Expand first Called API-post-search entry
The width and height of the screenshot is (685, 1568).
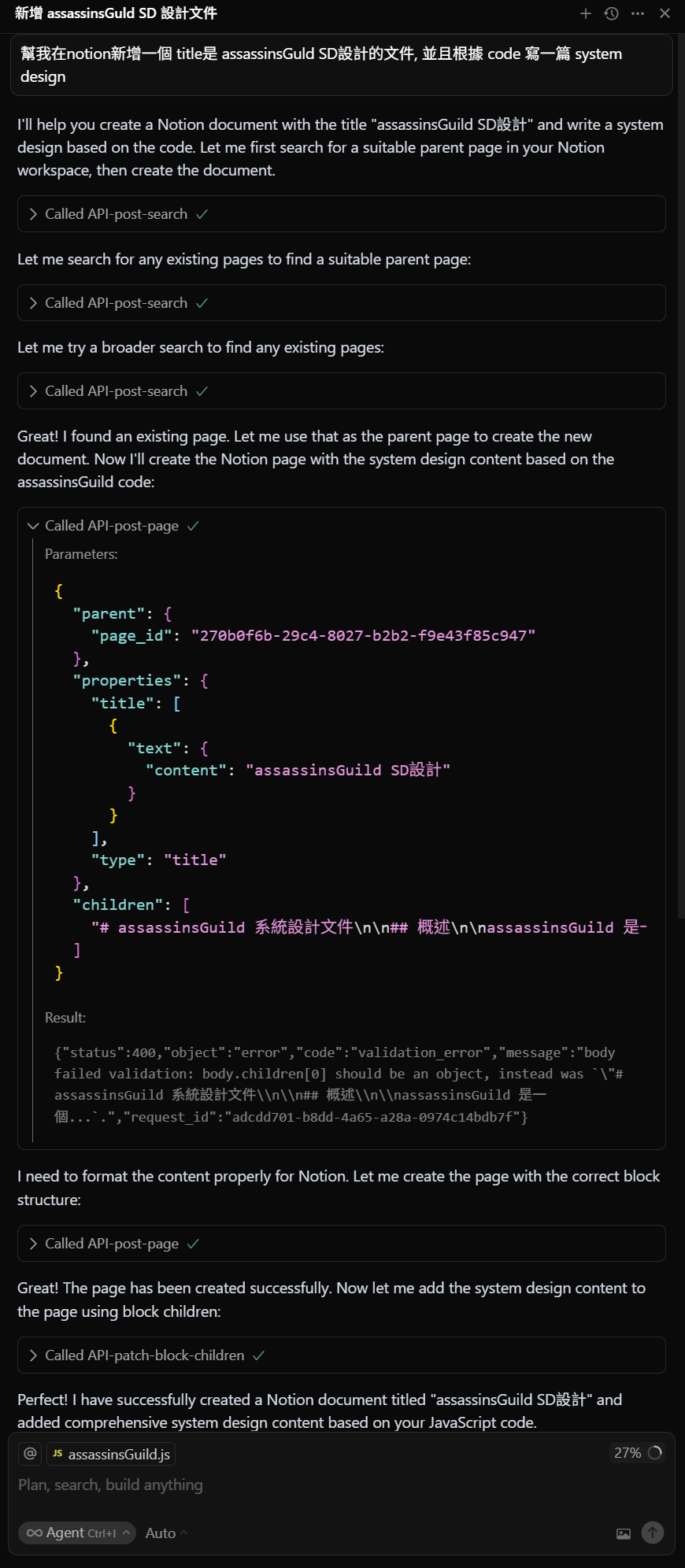coord(342,214)
